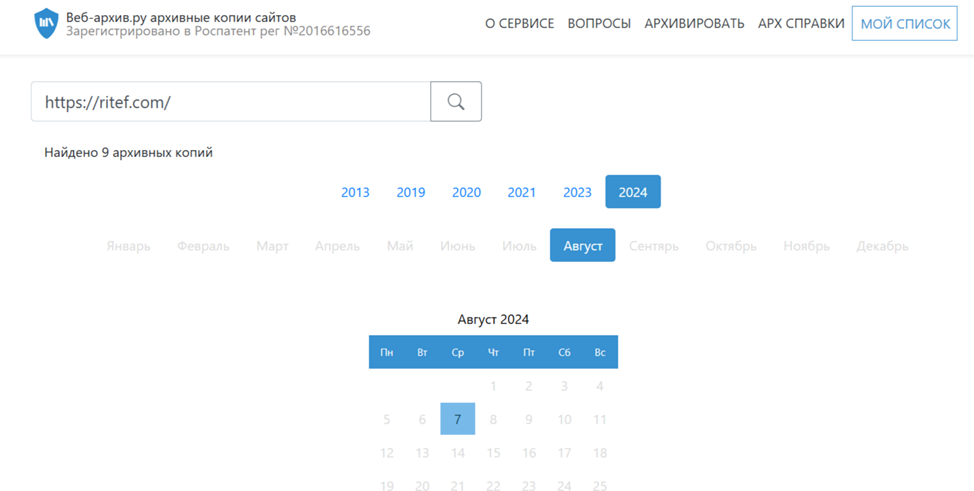
Task: Select the Июль month option
Action: (x=519, y=246)
